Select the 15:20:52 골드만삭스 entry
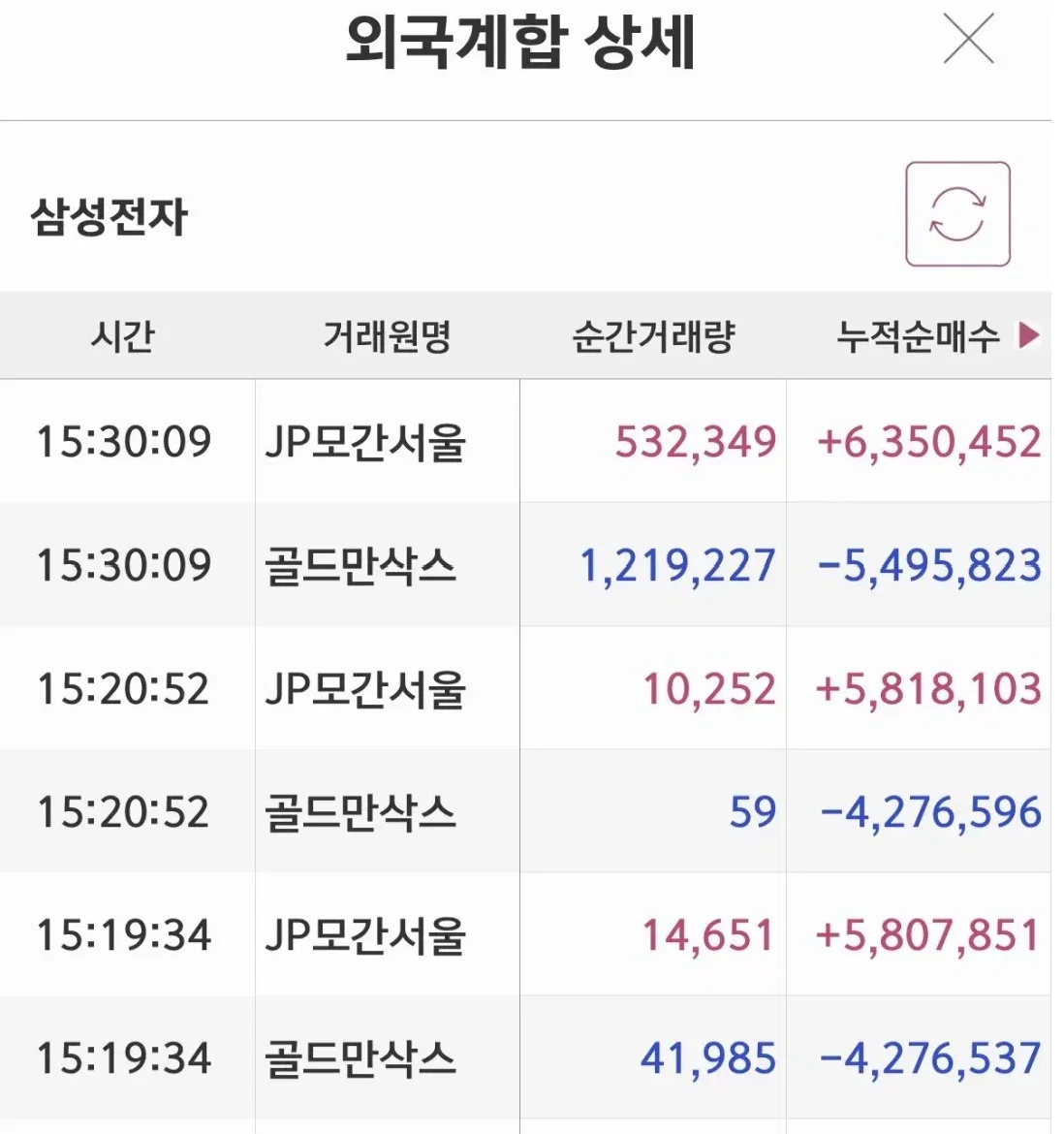Viewport: 1064px width, 1134px height. (x=525, y=811)
